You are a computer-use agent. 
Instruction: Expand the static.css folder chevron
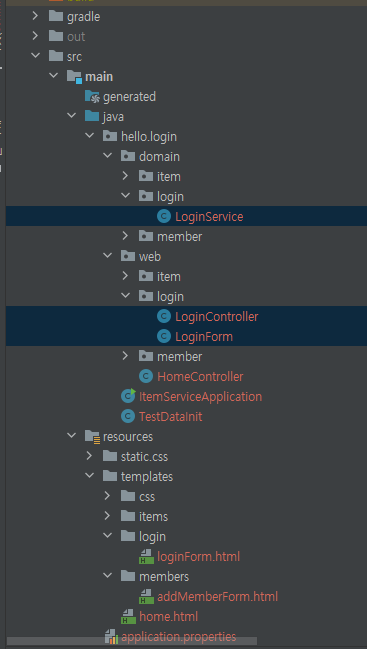point(89,456)
